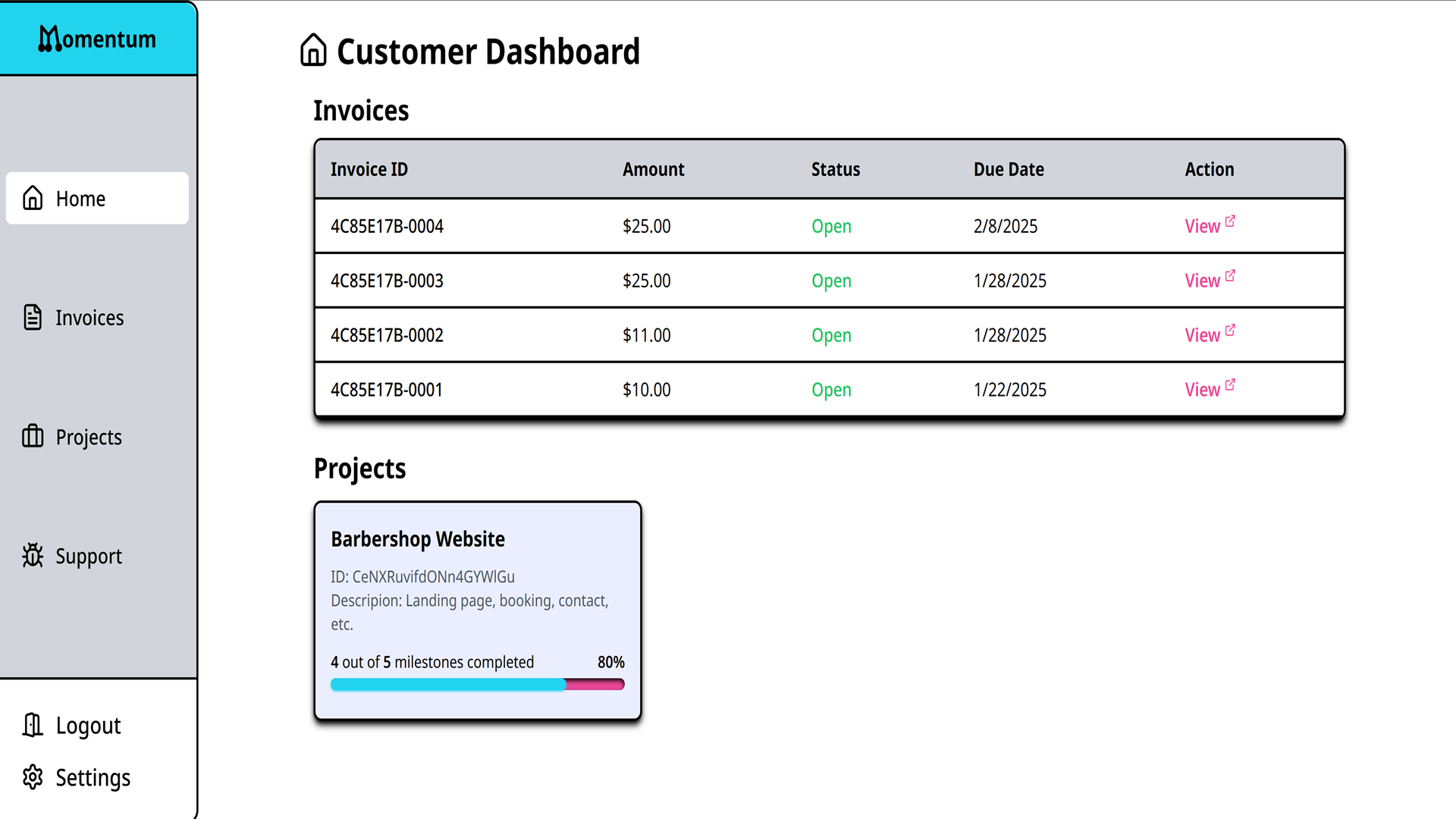Viewport: 1456px width, 819px height.
Task: Click the Logout door icon
Action: tap(33, 725)
